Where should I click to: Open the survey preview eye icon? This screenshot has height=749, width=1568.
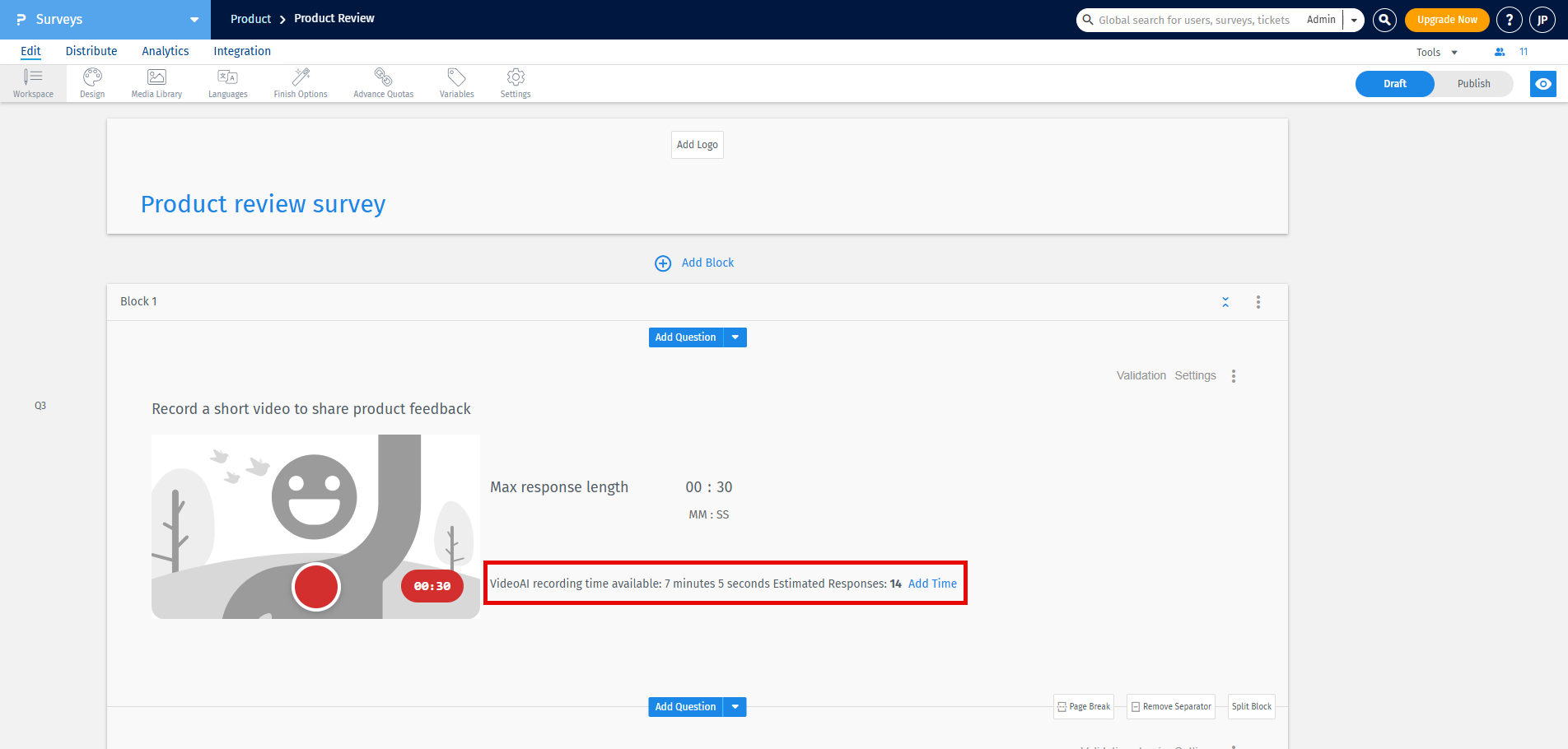coord(1542,83)
